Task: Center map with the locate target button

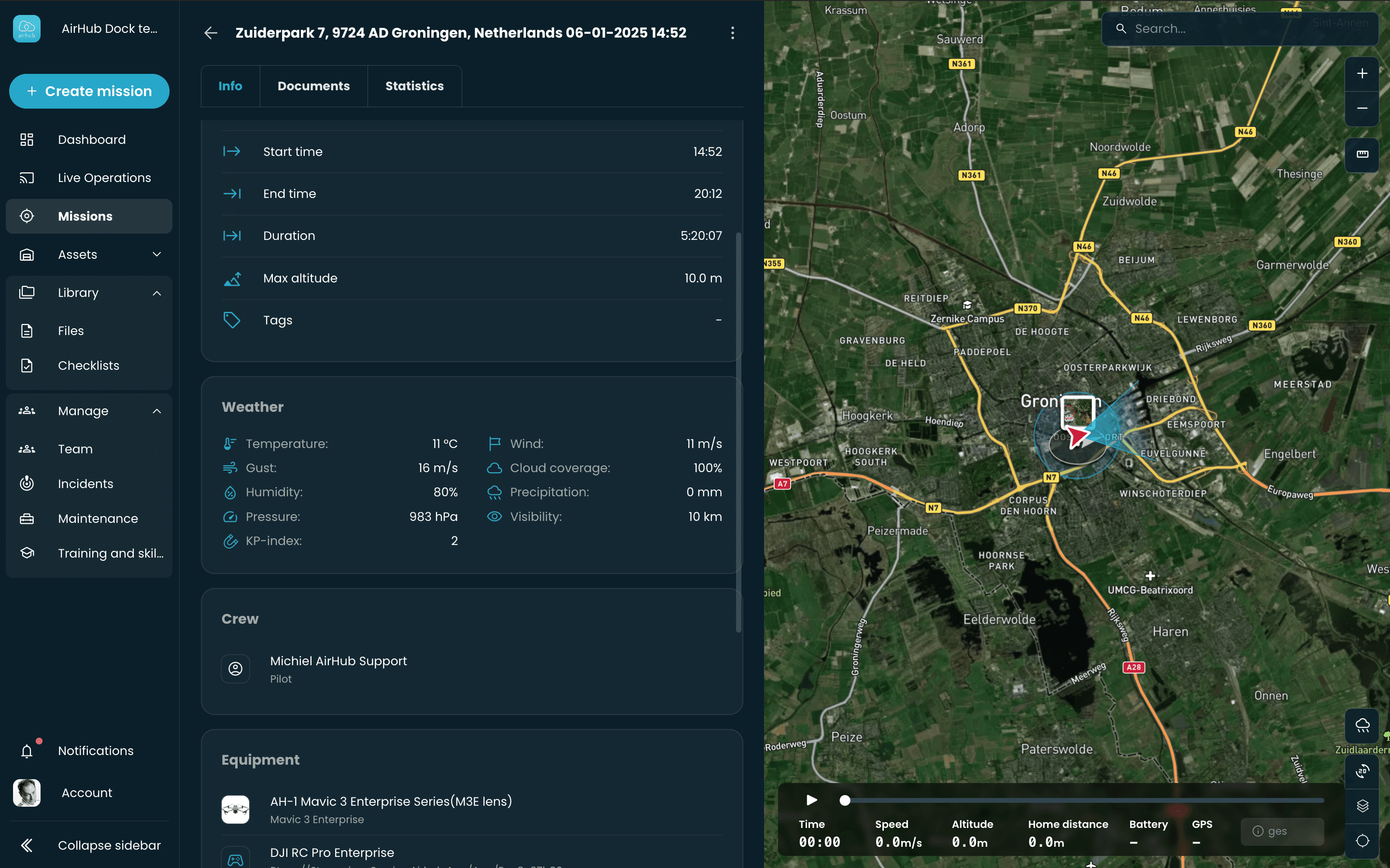Action: pyautogui.click(x=1362, y=841)
